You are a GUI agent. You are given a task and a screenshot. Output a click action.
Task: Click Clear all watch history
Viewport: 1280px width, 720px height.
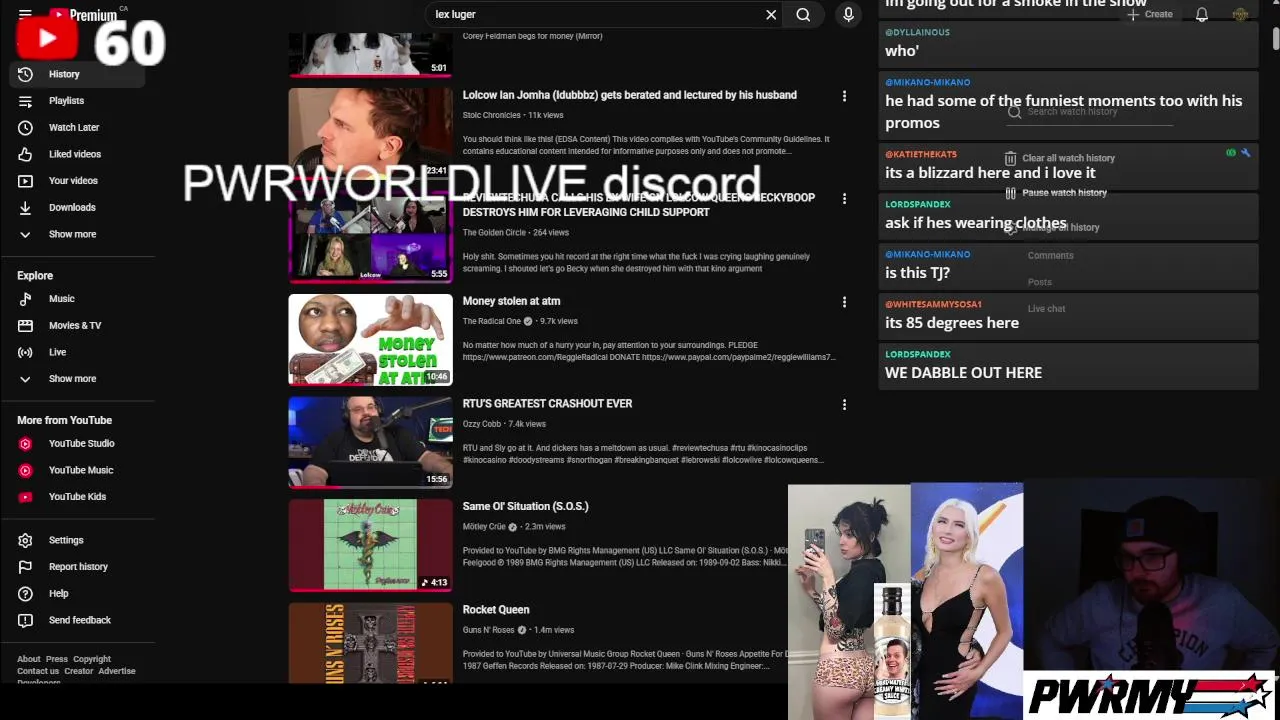click(1059, 158)
